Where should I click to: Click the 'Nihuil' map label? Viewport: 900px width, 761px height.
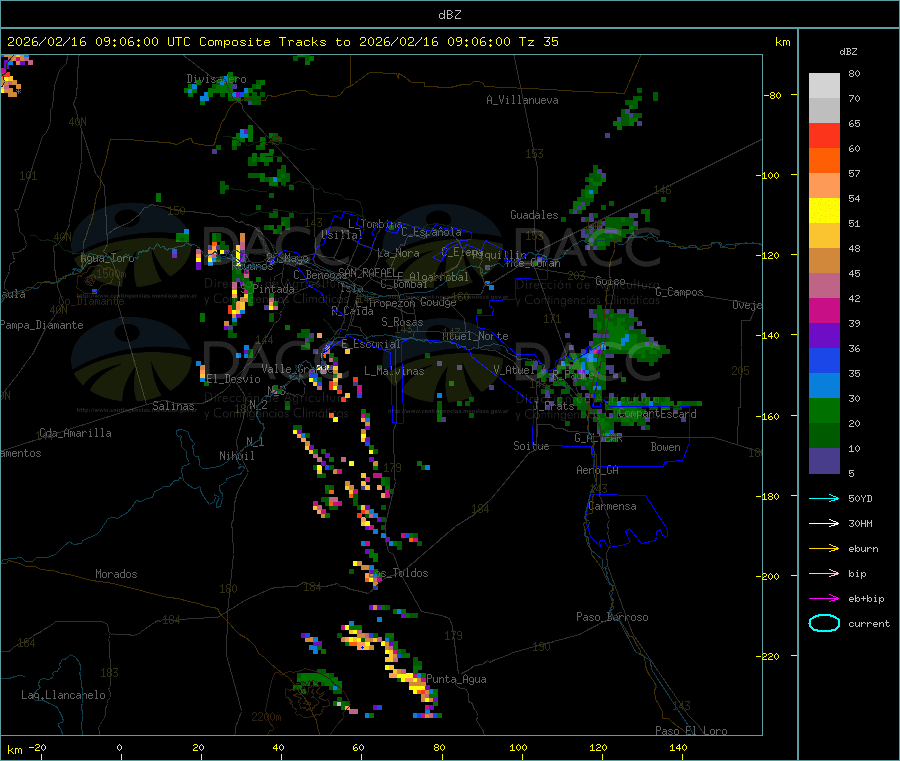(237, 456)
